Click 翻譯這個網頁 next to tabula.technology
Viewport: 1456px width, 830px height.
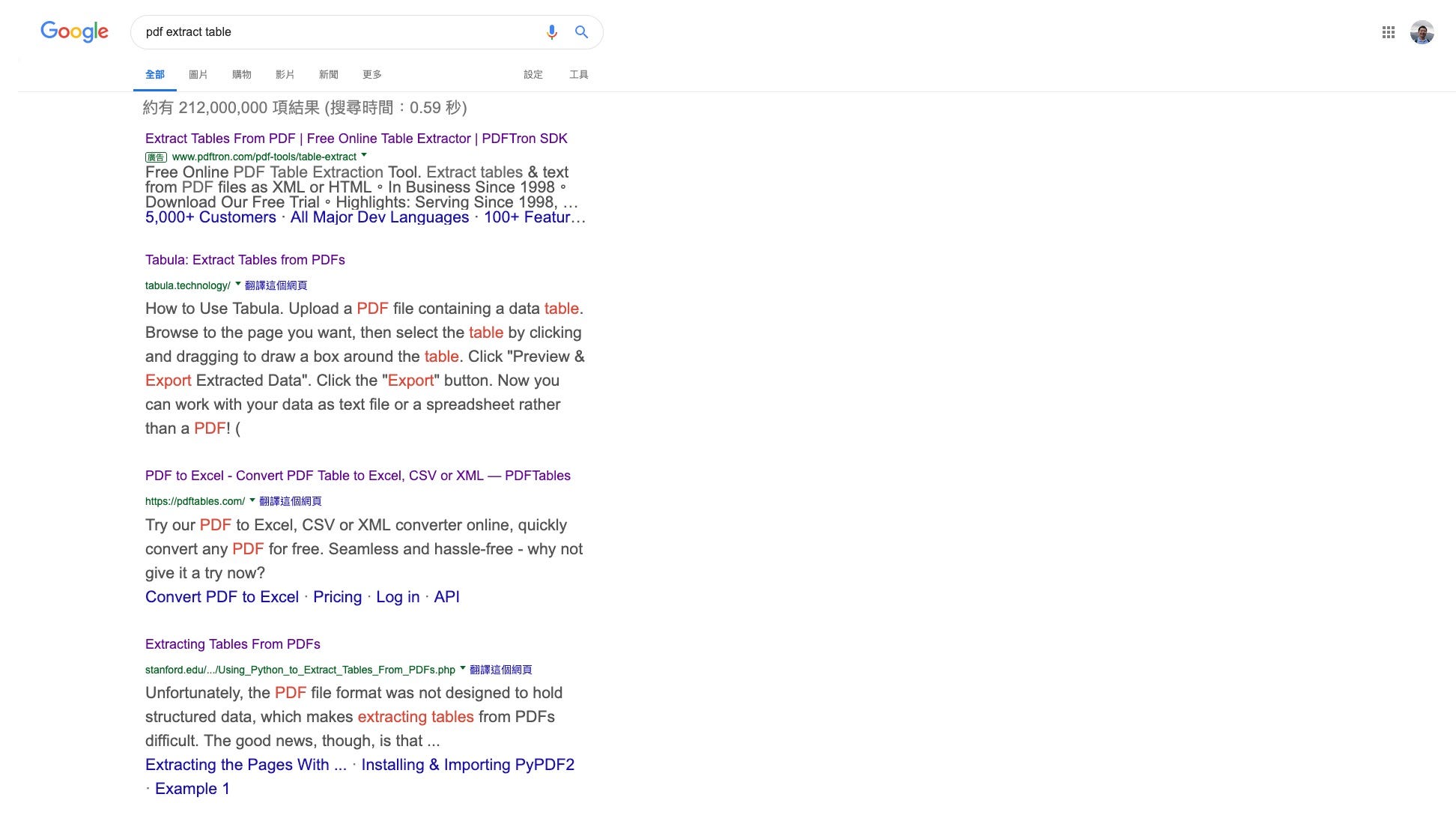[276, 285]
